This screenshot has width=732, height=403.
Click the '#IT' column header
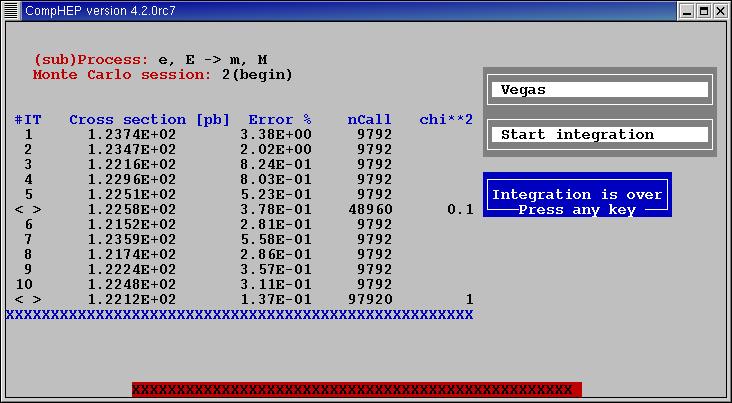pyautogui.click(x=28, y=120)
